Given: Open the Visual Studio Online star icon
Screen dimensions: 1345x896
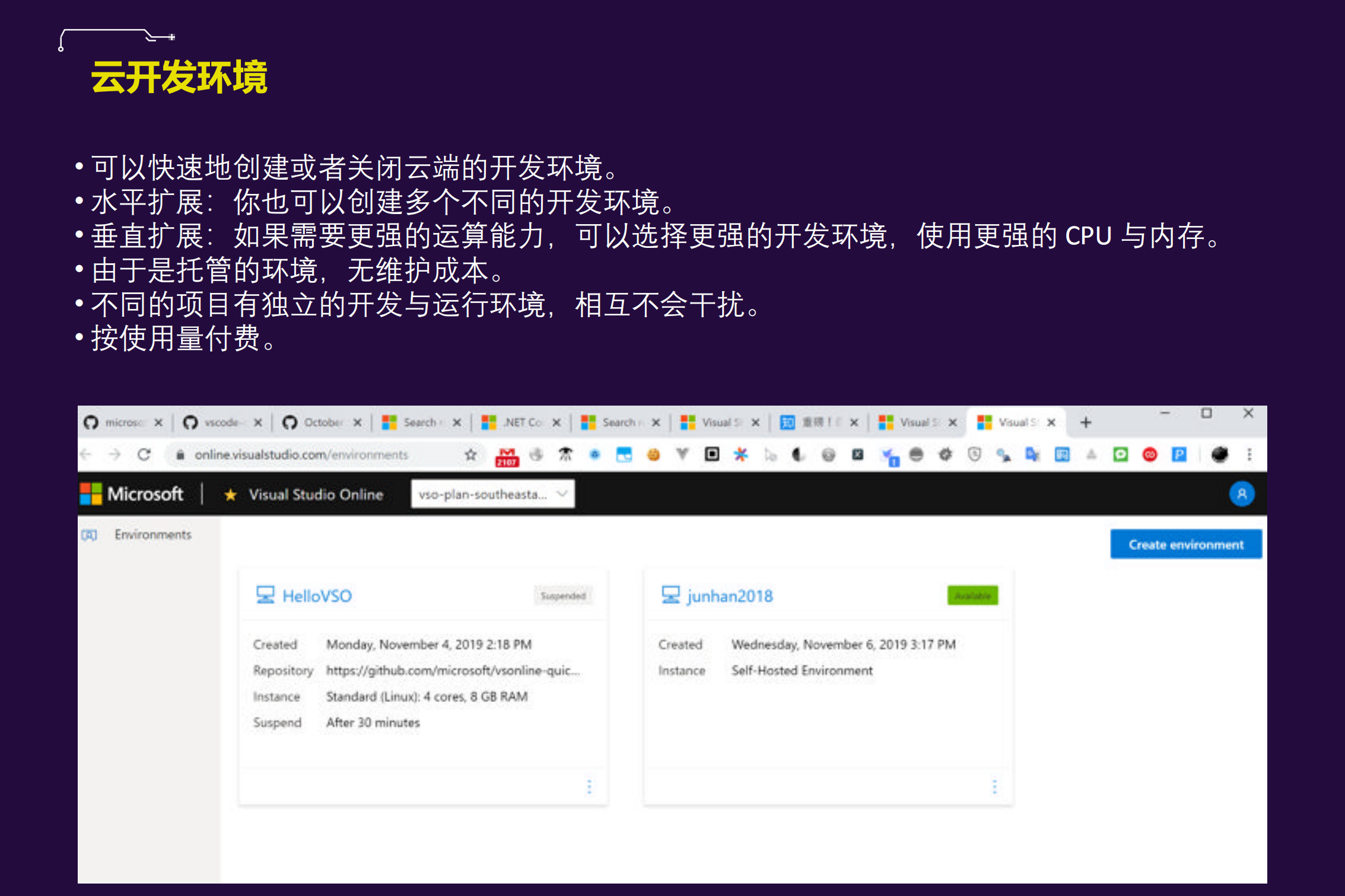Looking at the screenshot, I should [x=230, y=494].
